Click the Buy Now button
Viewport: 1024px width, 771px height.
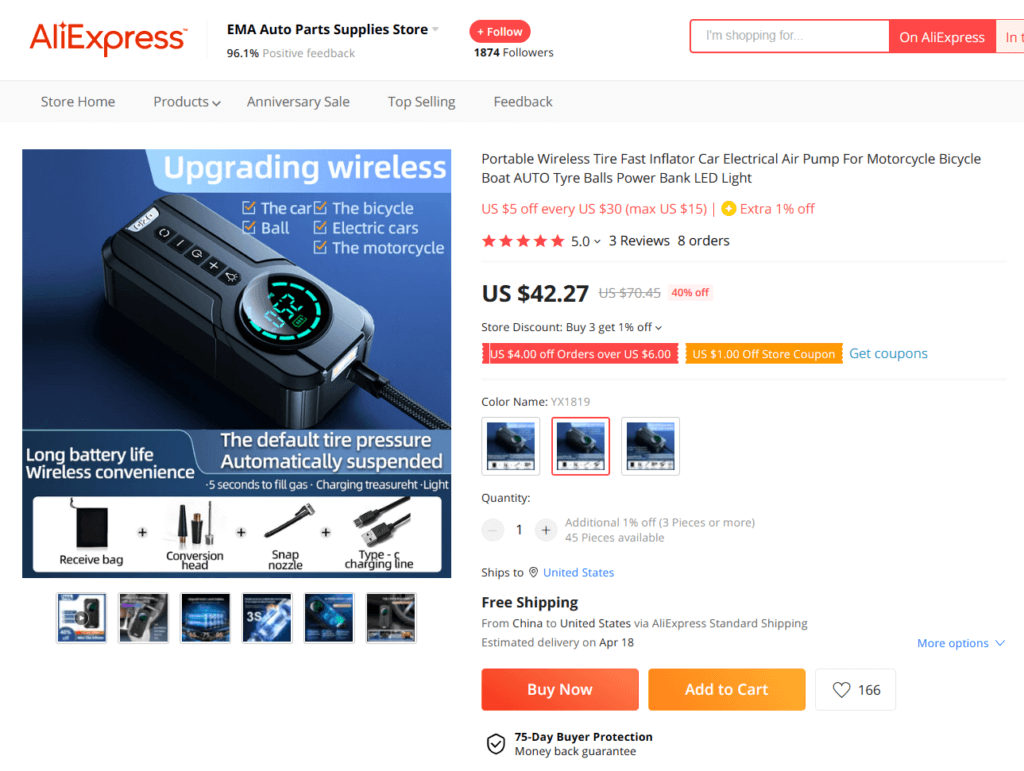coord(560,689)
